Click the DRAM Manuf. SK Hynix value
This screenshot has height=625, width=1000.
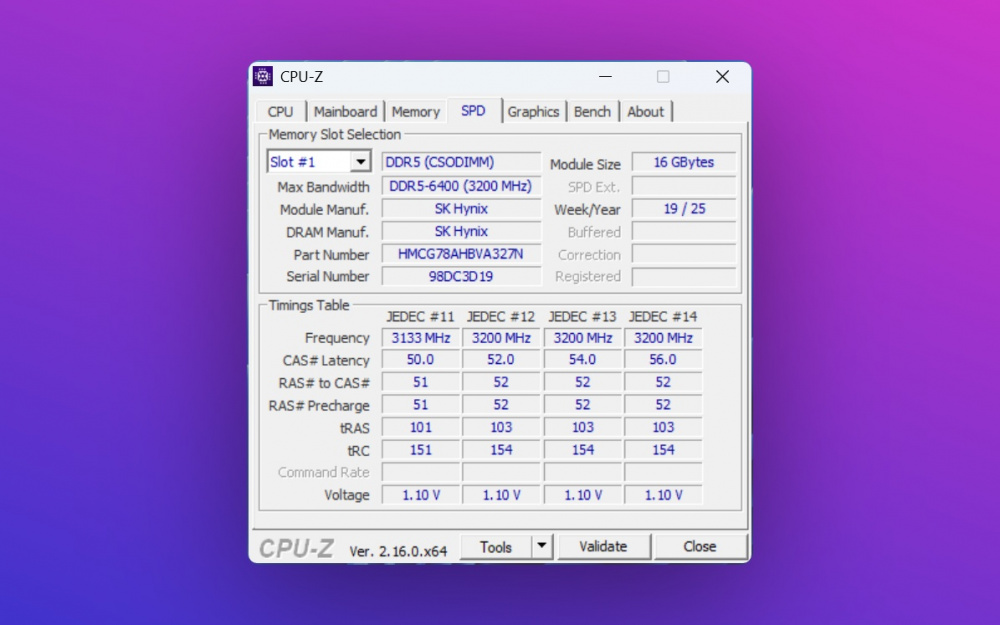click(461, 232)
